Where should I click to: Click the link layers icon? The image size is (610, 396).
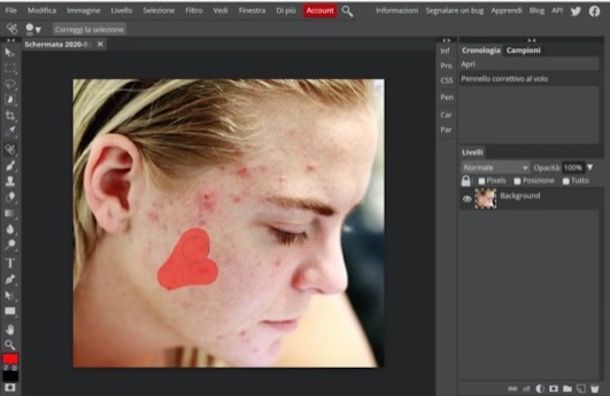(x=512, y=388)
